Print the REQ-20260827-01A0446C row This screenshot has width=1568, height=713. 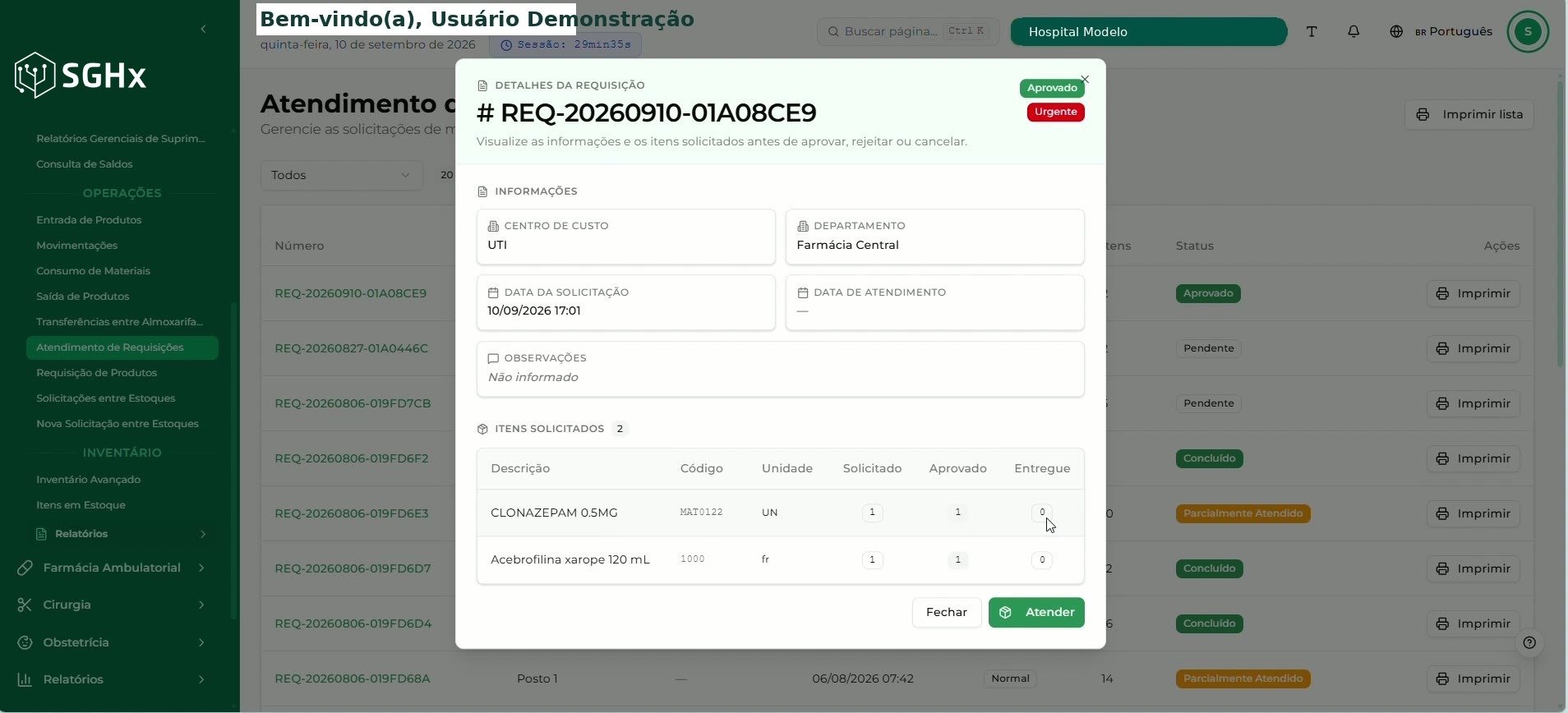tap(1473, 348)
